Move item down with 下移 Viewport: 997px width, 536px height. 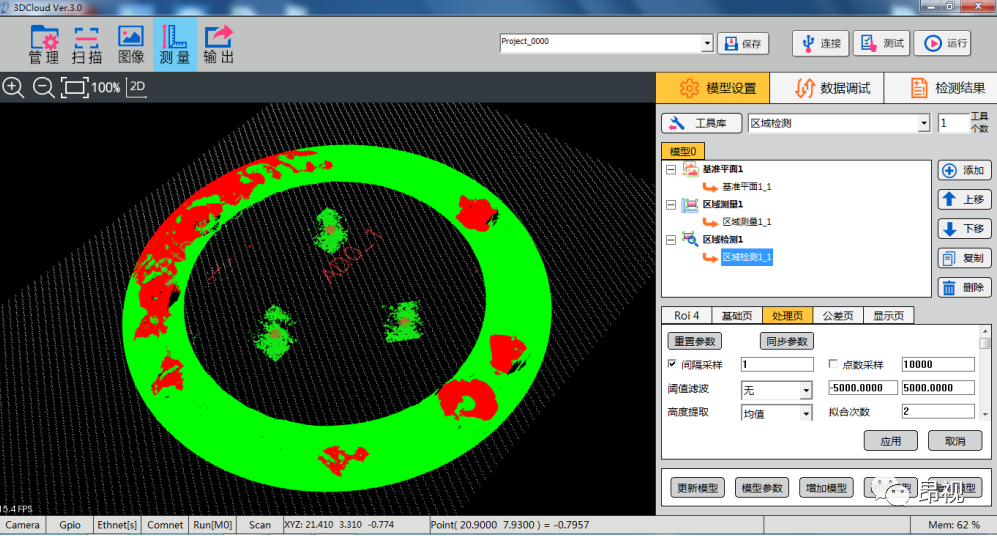[964, 229]
